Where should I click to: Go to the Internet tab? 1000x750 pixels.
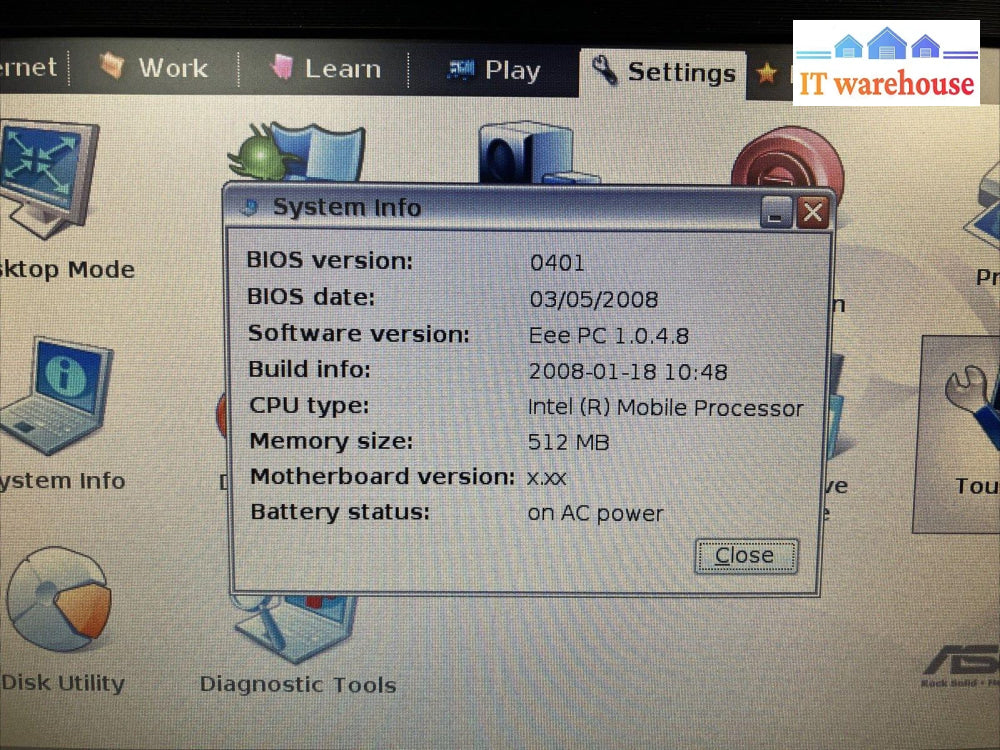tap(25, 68)
